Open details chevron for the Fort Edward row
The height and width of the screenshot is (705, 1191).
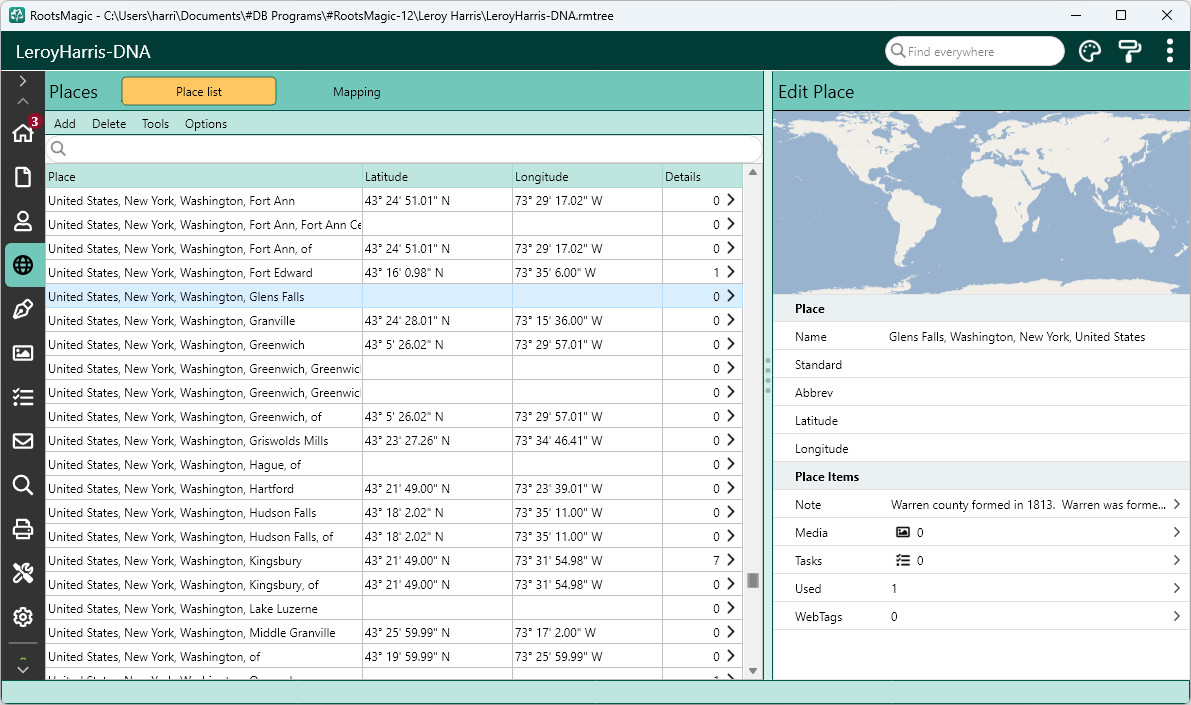click(x=731, y=272)
